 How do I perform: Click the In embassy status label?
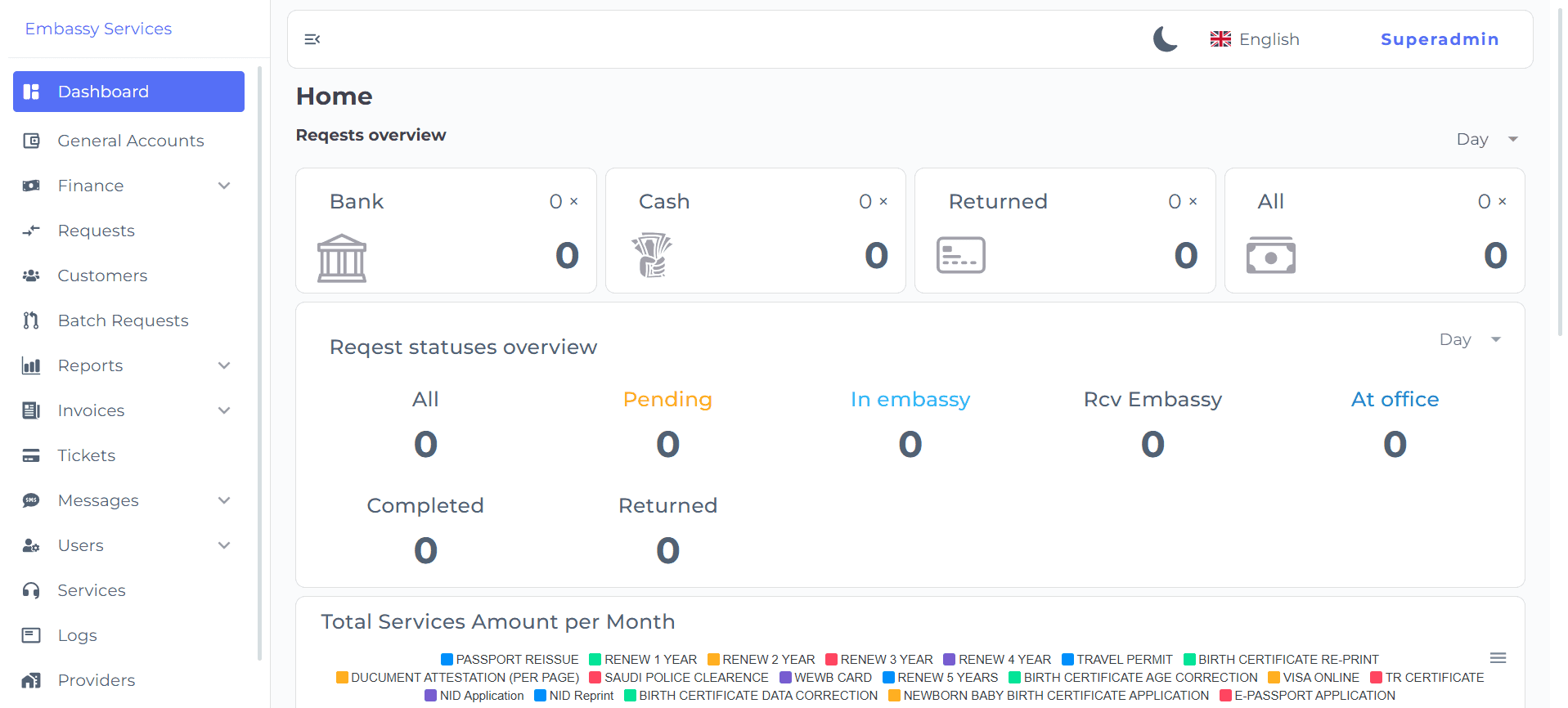(910, 399)
